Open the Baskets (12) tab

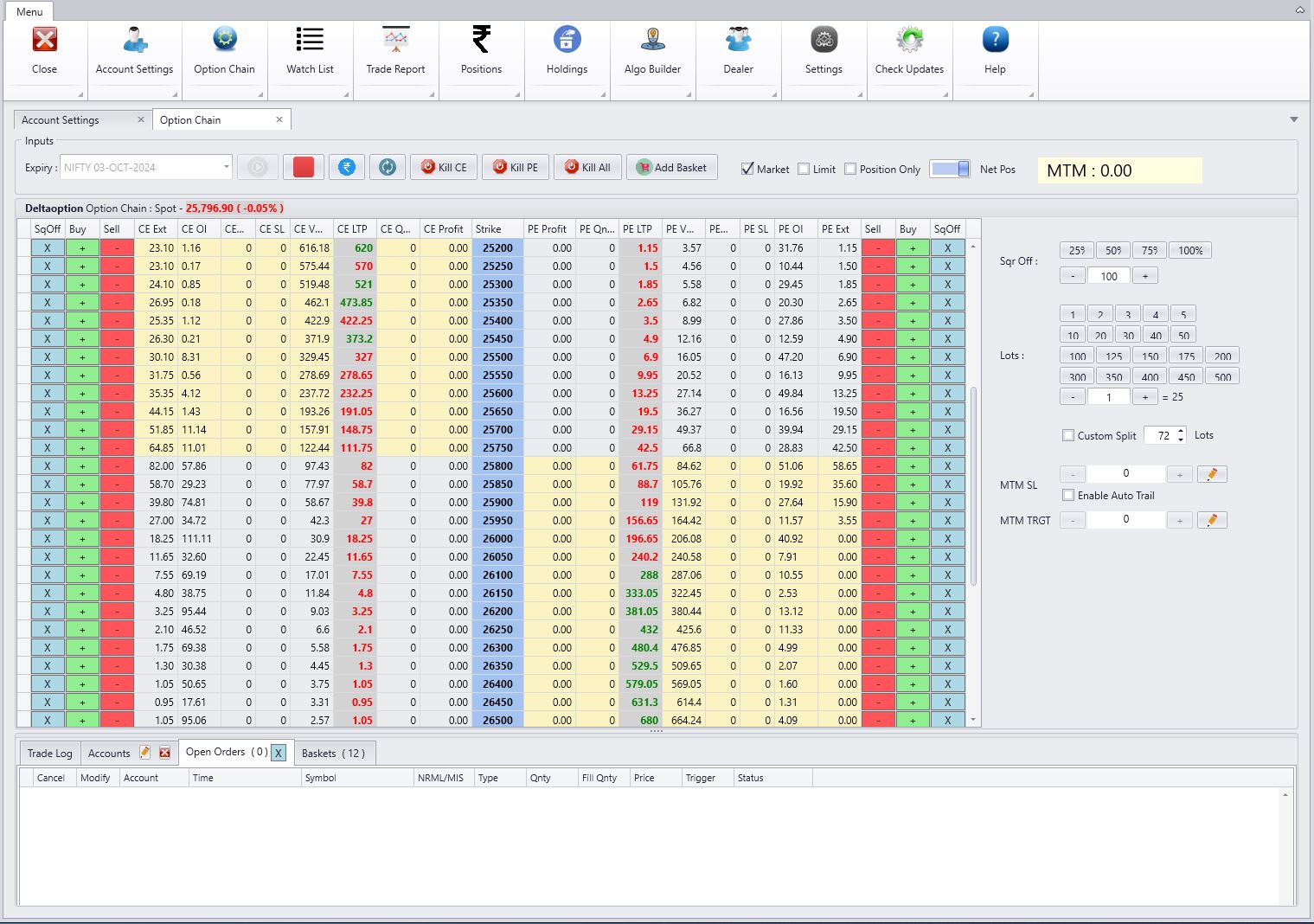pos(333,754)
